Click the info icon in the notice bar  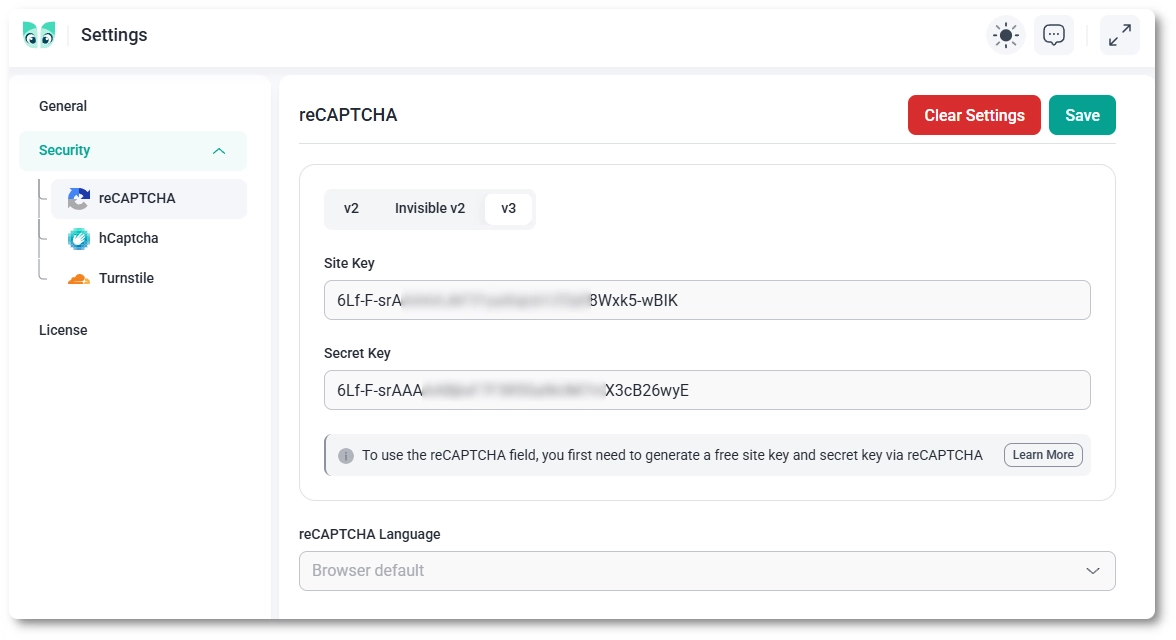[346, 454]
